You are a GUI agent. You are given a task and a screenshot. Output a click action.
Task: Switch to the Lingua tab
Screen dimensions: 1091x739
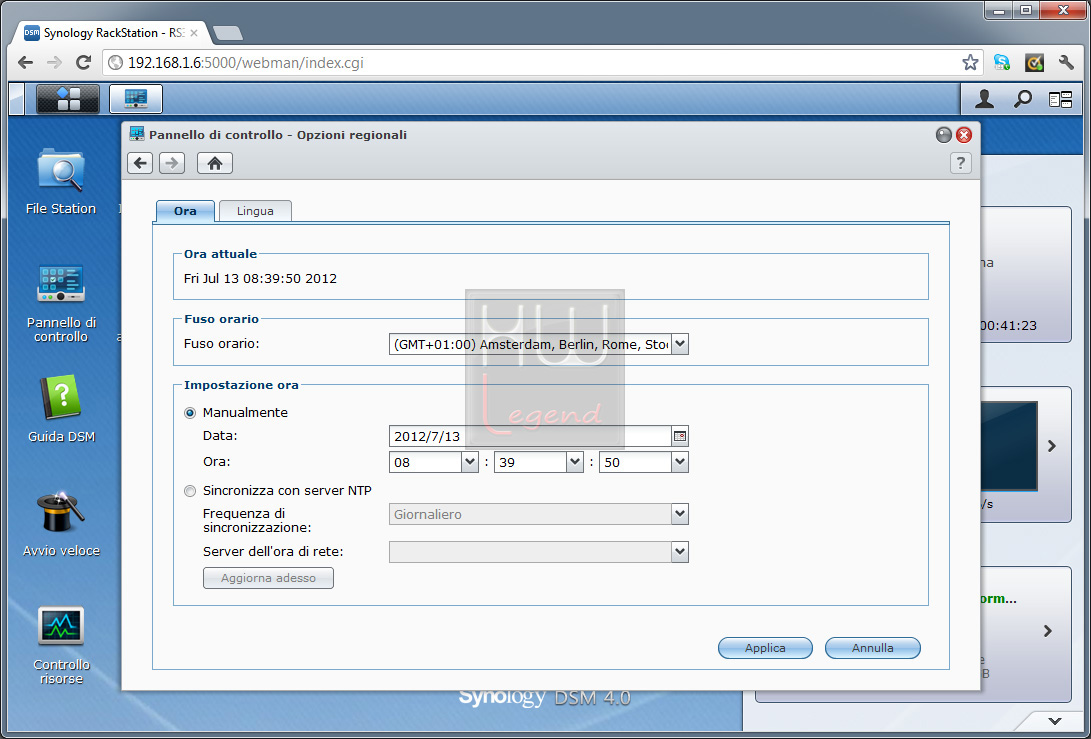[255, 211]
